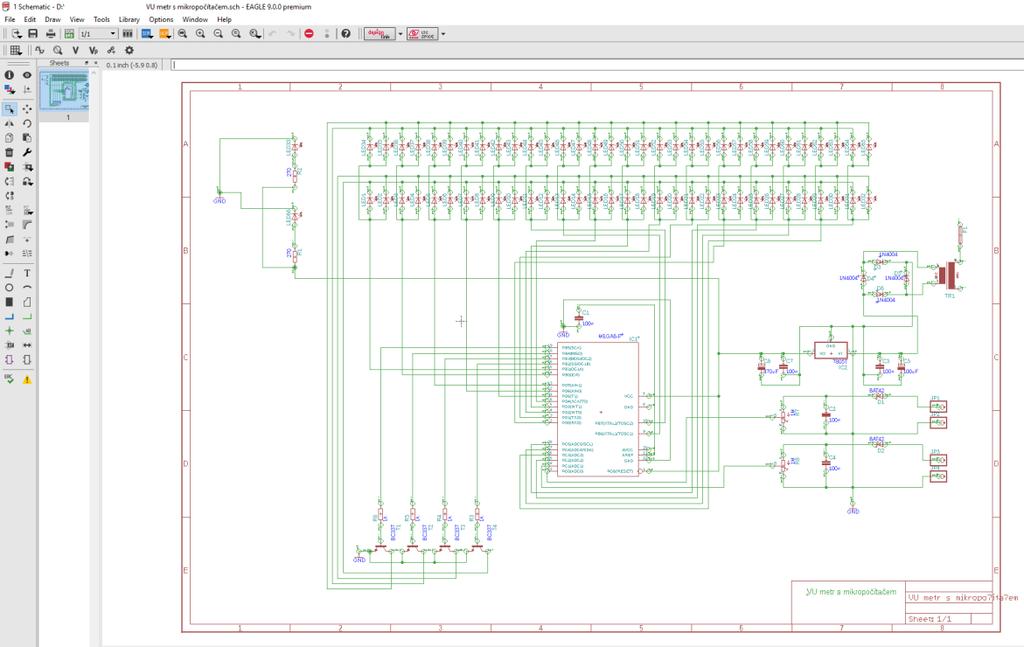The height and width of the screenshot is (647, 1024).
Task: Click the red Stop command icon
Action: 309,33
